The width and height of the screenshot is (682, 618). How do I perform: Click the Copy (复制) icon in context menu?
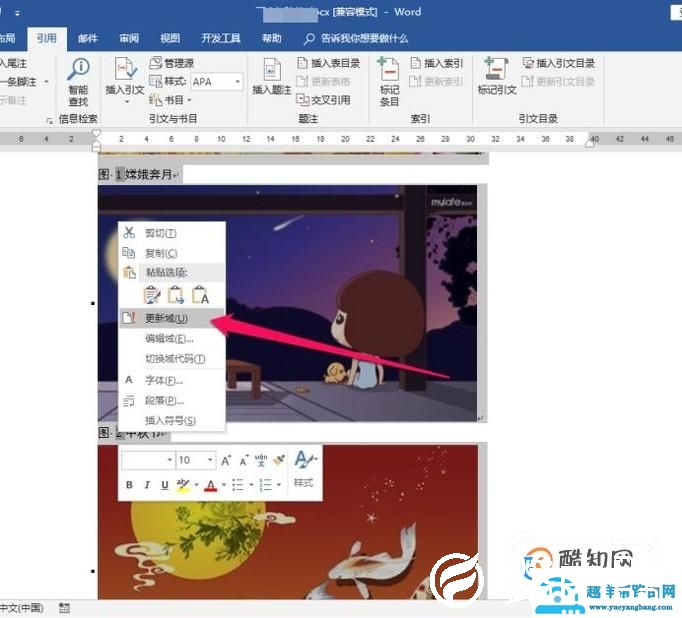pos(128,253)
